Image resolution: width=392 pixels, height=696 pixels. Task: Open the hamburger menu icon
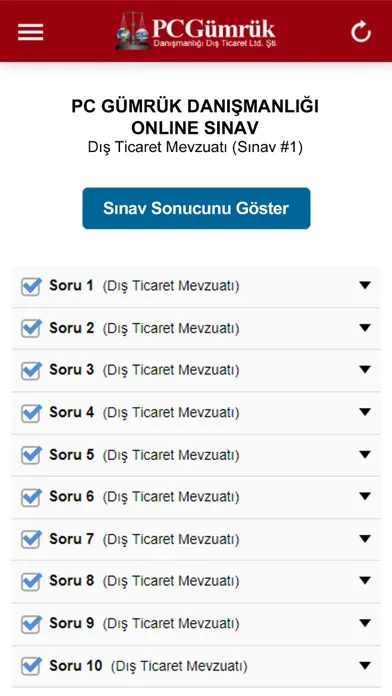coord(31,32)
